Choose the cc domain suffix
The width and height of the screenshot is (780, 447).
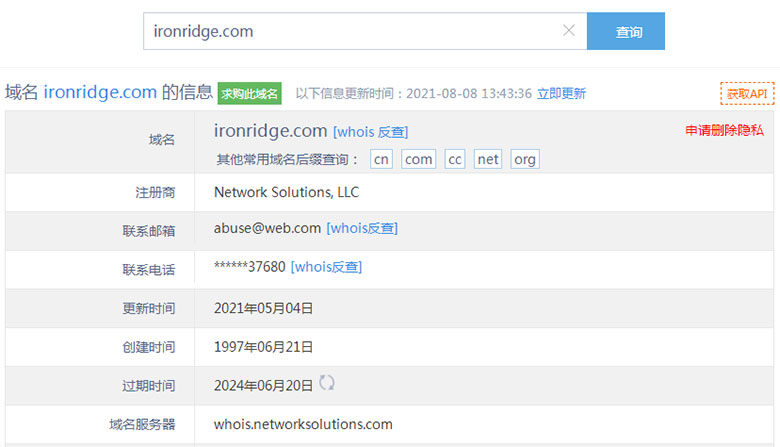coord(455,159)
